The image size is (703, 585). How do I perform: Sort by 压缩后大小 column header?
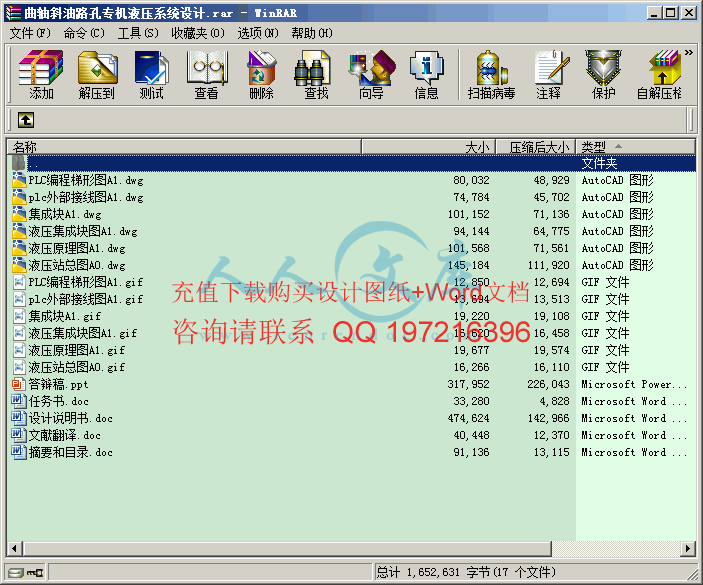[x=535, y=147]
